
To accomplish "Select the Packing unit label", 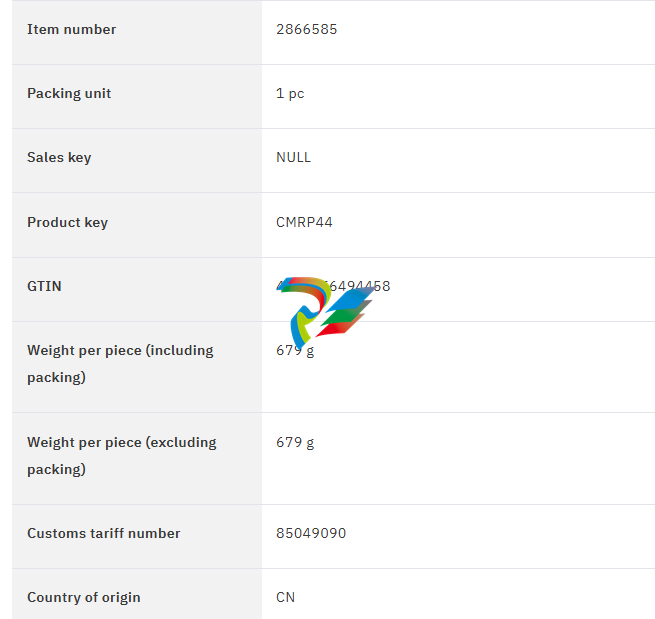I will point(69,93).
